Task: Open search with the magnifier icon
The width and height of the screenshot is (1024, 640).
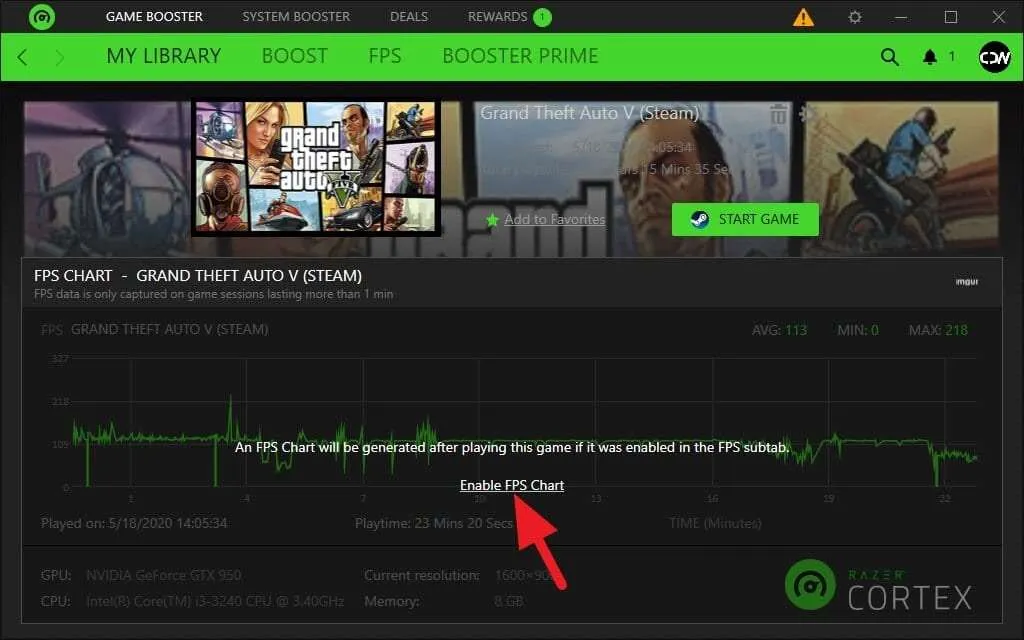Action: click(889, 57)
